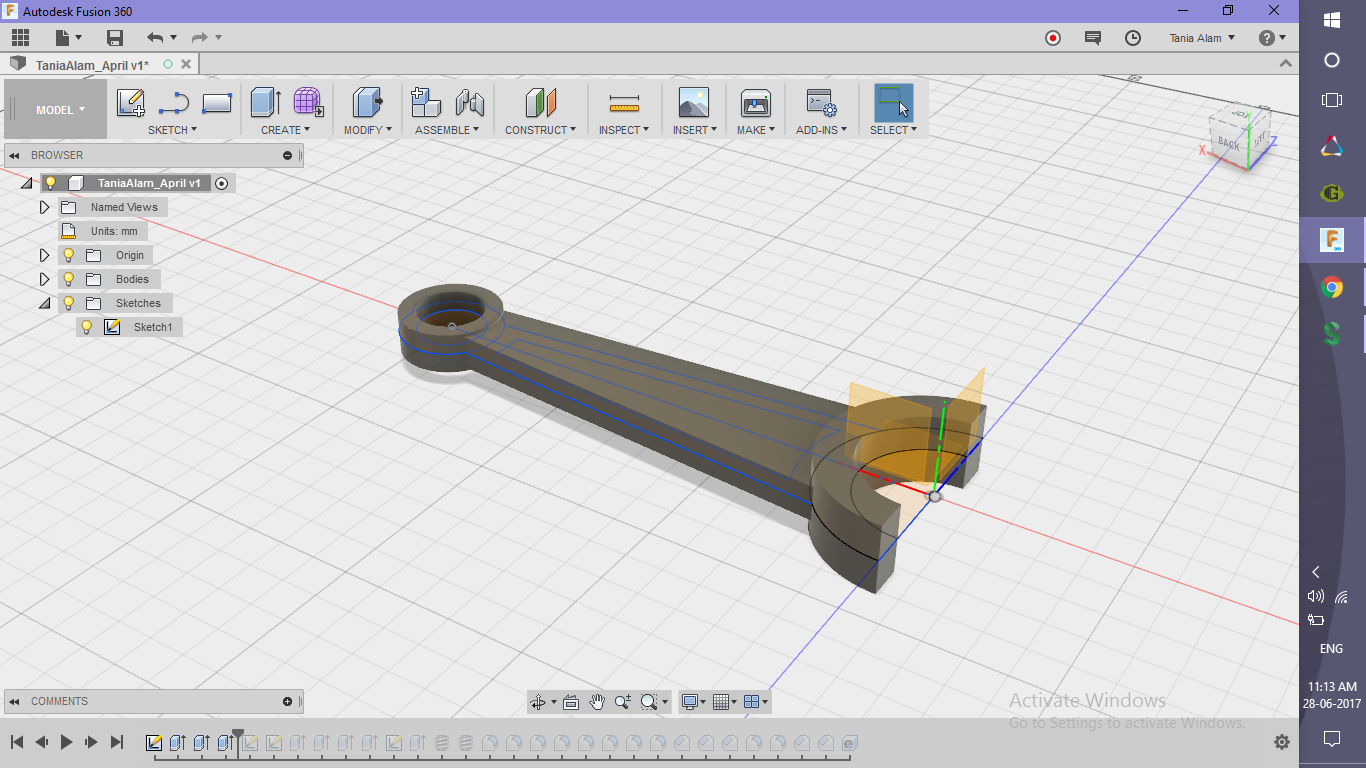
Task: Open Tania Alam account menu
Action: 1202,38
